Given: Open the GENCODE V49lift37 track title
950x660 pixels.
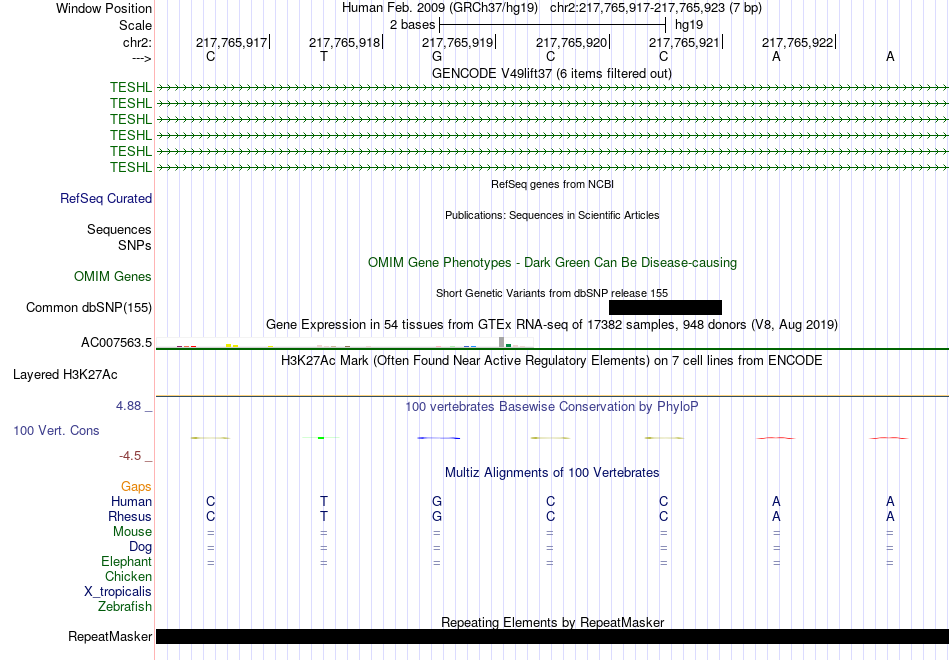Looking at the screenshot, I should click(551, 73).
